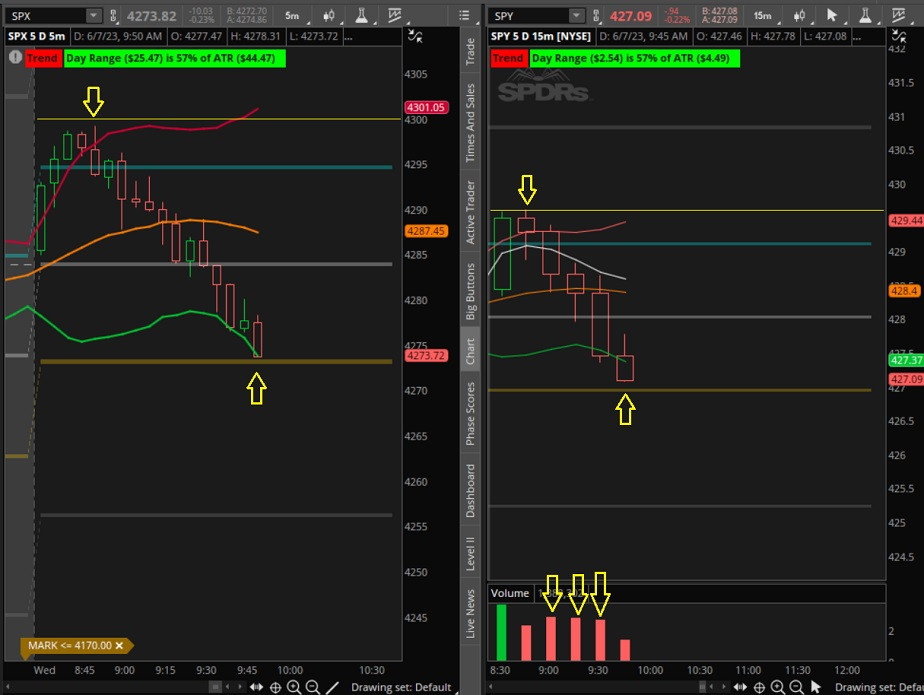924x695 pixels.
Task: Zoom out on the SPY chart
Action: 797,687
